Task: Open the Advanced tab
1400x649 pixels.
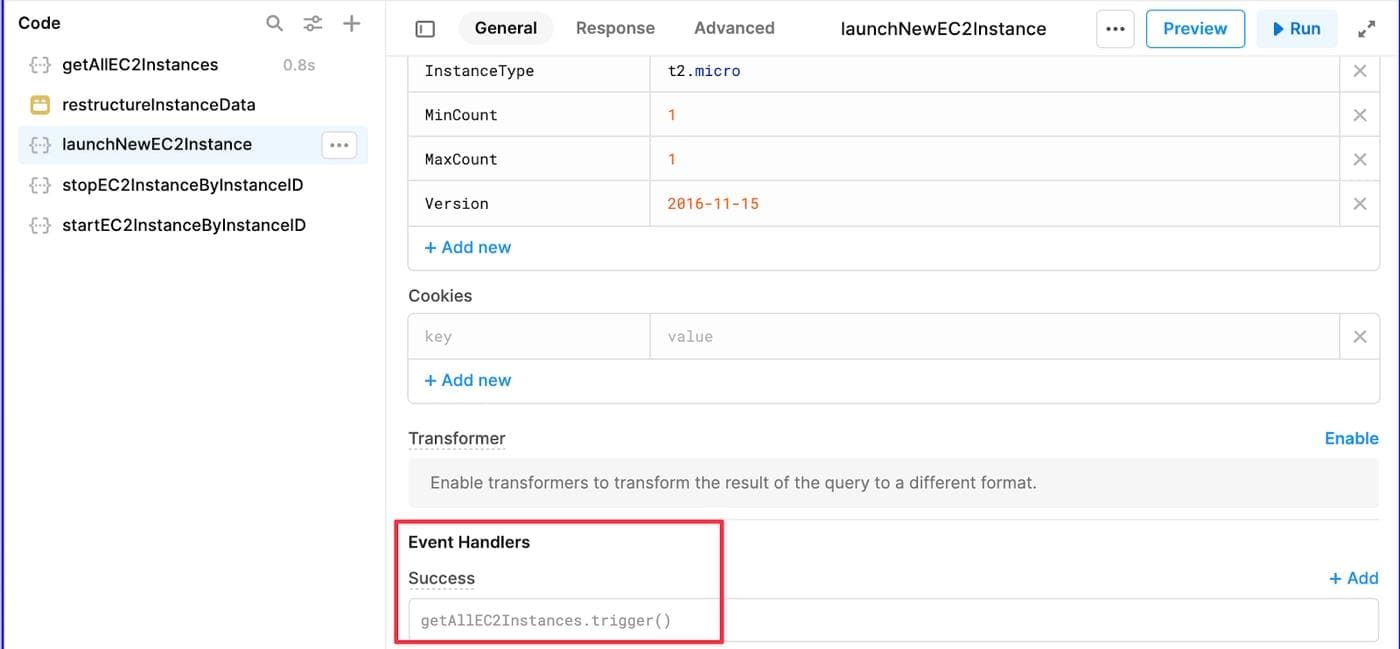Action: click(734, 28)
